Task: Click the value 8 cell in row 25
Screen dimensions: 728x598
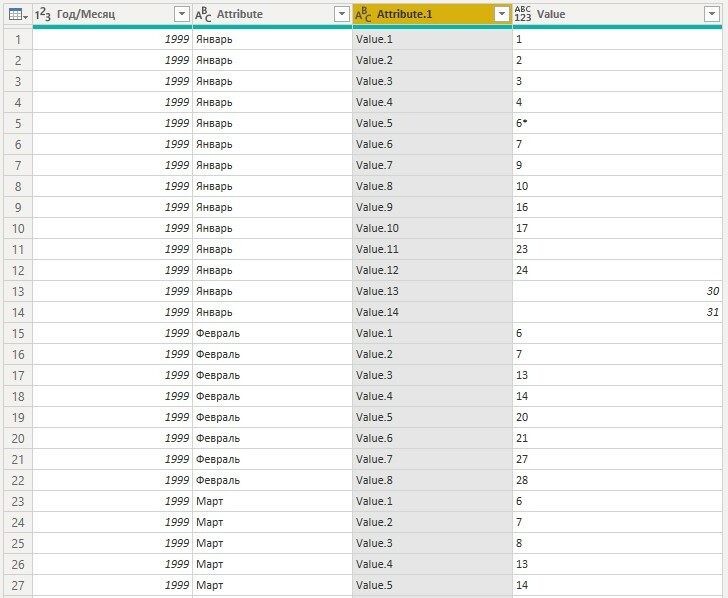Action: pyautogui.click(x=618, y=543)
